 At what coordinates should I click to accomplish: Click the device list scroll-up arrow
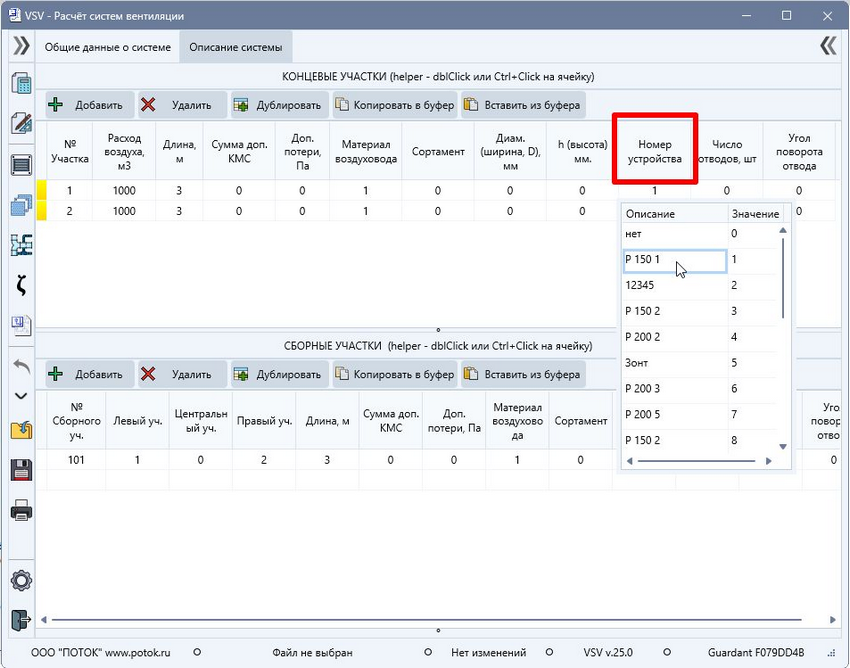(783, 230)
